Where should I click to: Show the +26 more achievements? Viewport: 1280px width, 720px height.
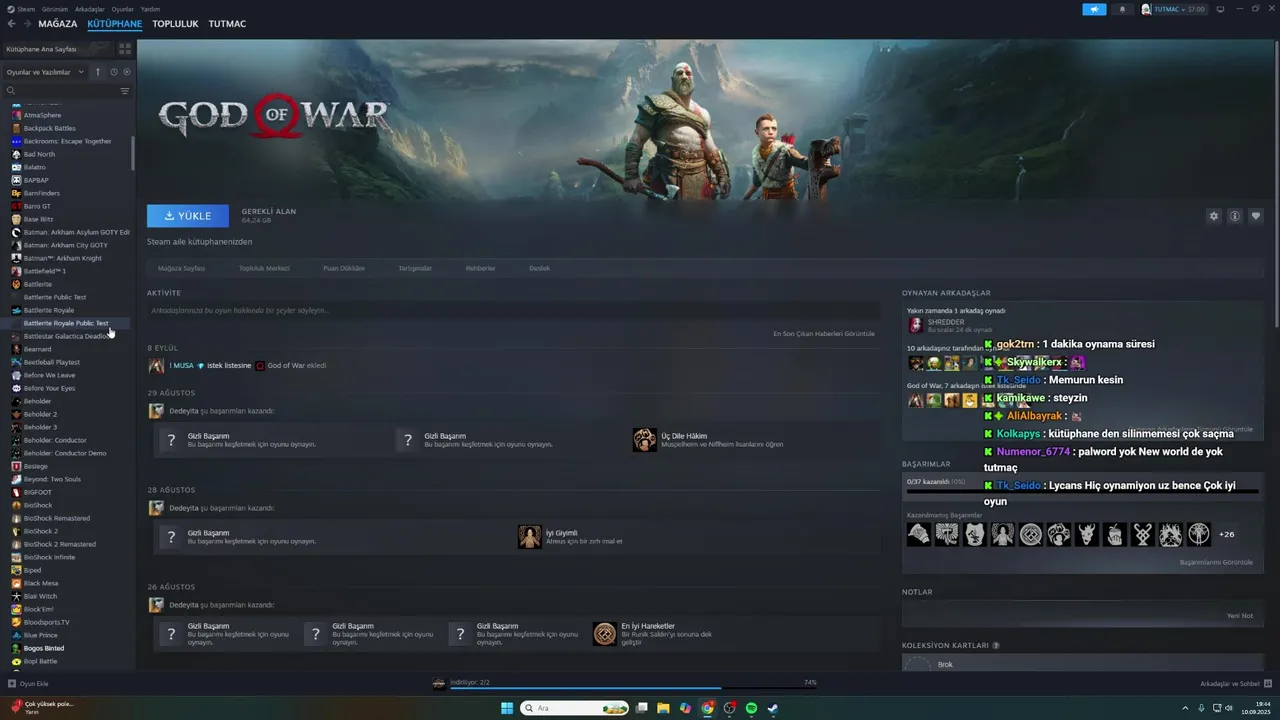1227,534
